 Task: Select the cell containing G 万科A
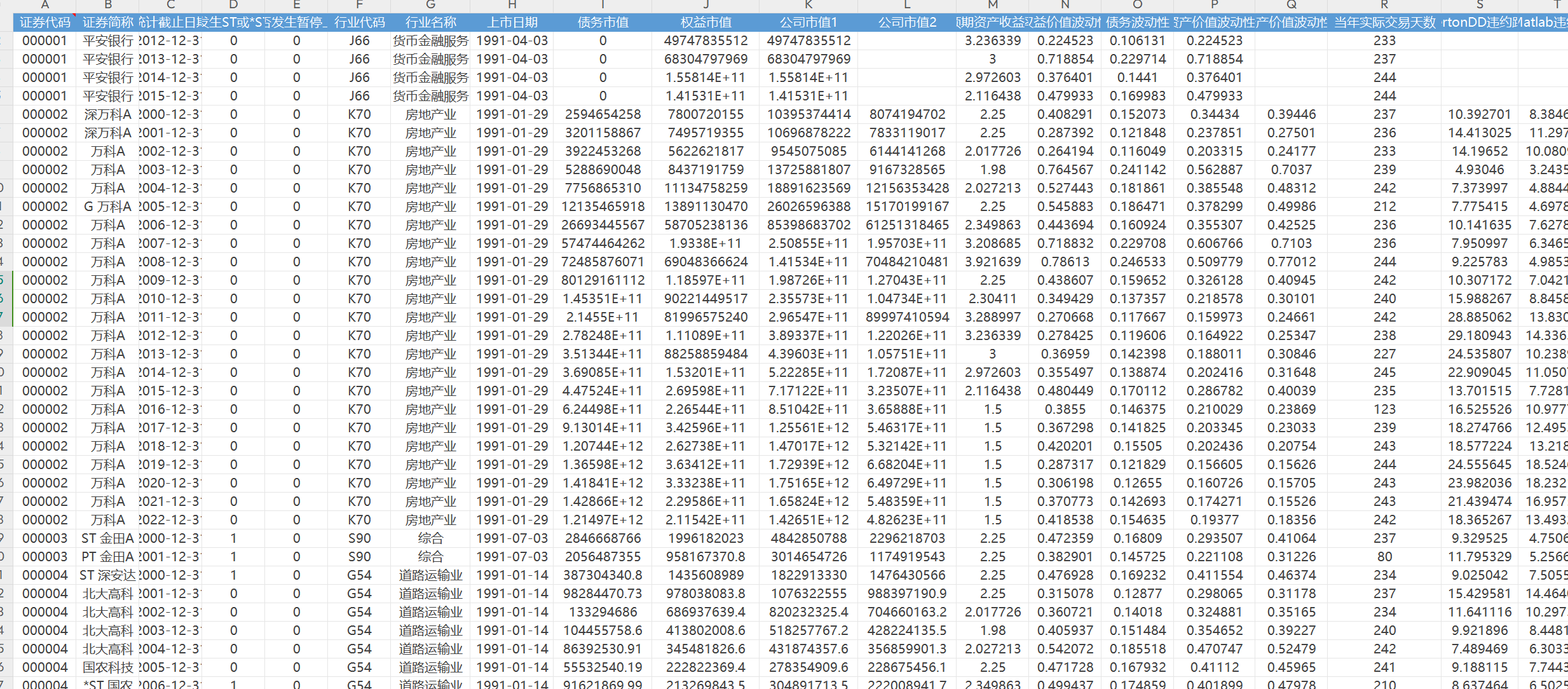[x=107, y=207]
